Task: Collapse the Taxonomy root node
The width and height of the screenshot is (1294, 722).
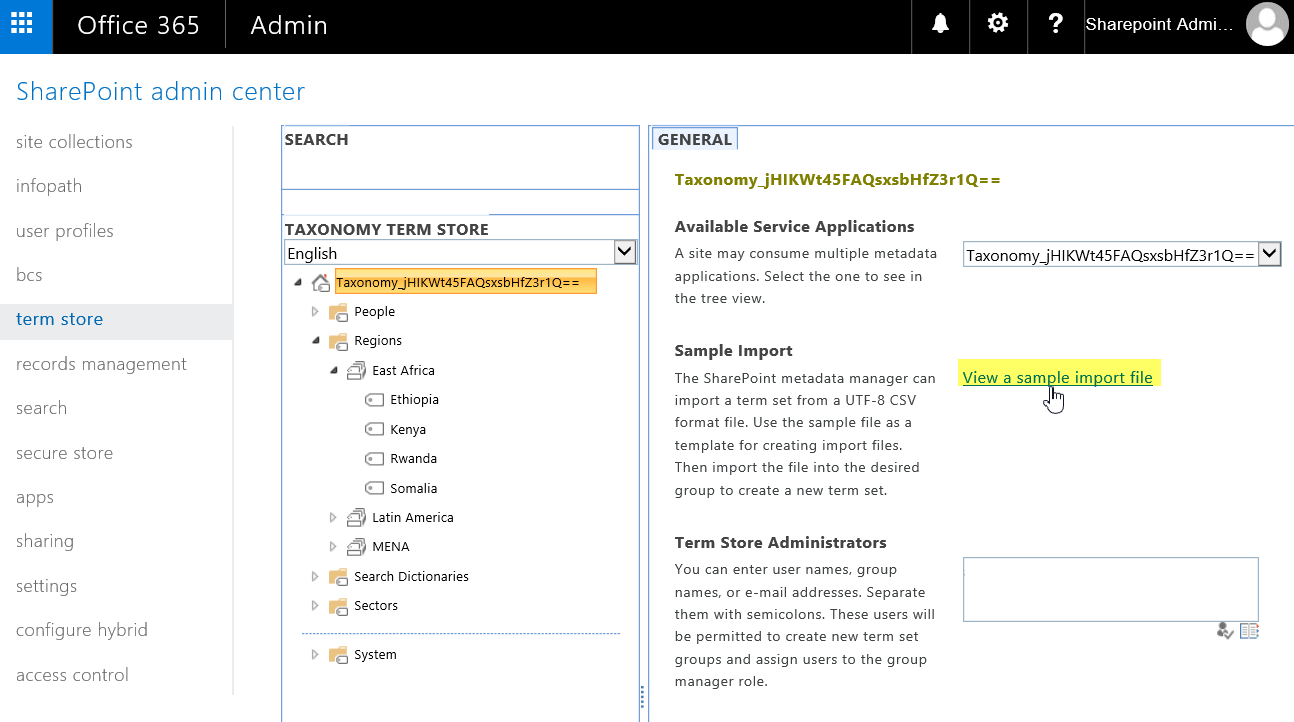Action: pos(298,283)
